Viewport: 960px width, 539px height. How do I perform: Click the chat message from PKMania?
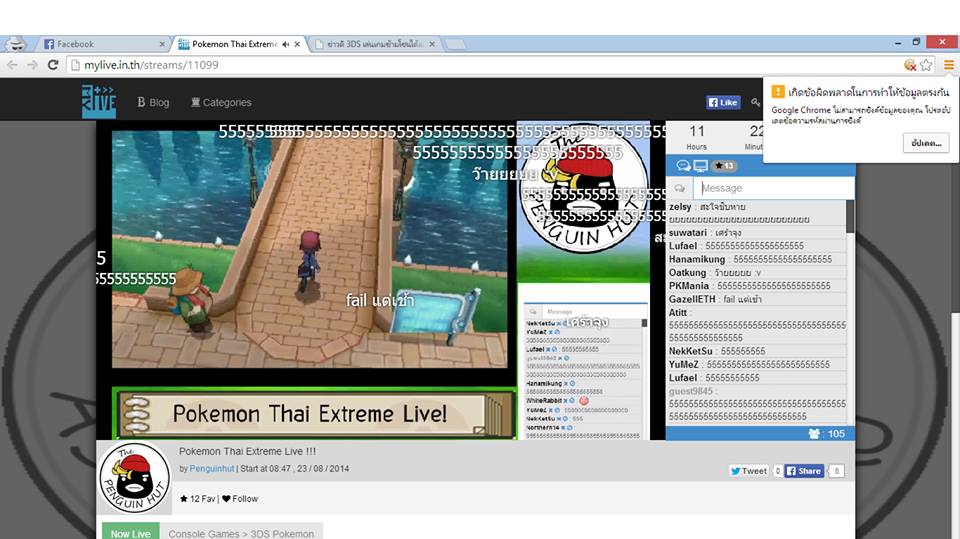757,286
